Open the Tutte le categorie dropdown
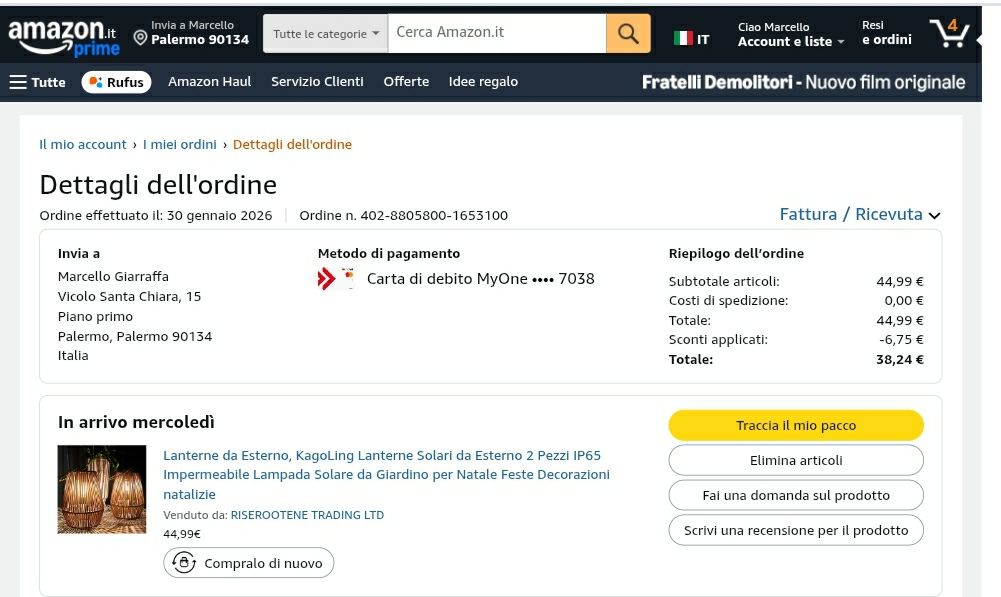The width and height of the screenshot is (1001, 597). click(325, 33)
